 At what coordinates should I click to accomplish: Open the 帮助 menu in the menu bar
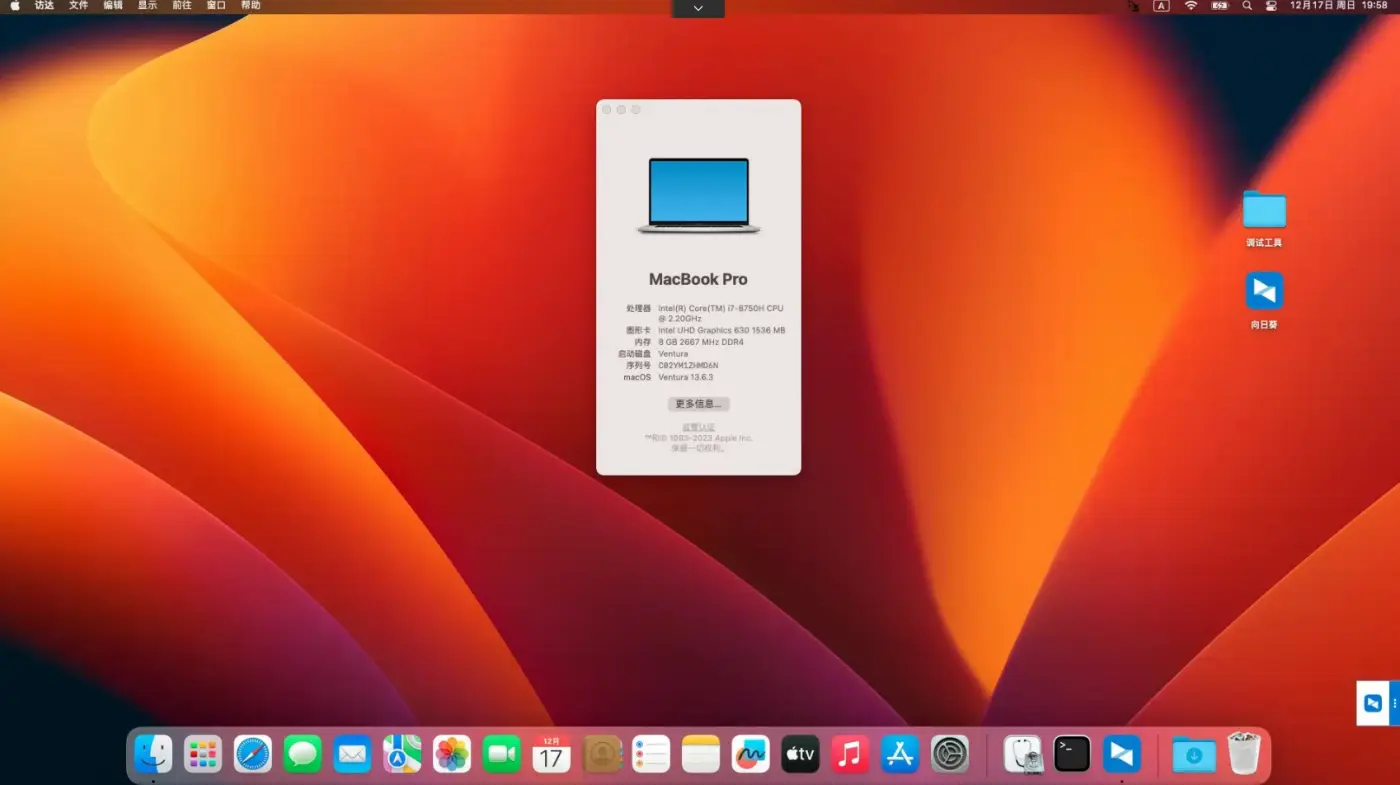tap(250, 5)
